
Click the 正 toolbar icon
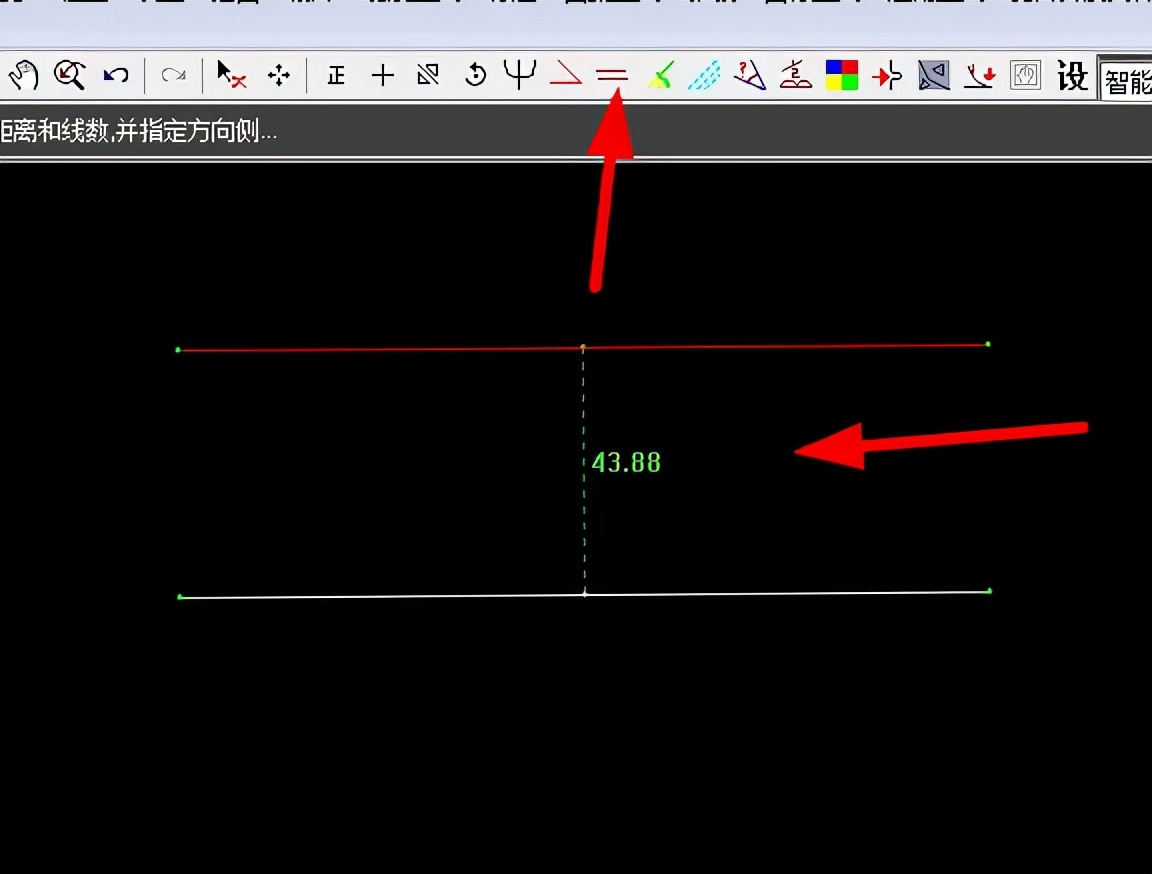tap(336, 75)
